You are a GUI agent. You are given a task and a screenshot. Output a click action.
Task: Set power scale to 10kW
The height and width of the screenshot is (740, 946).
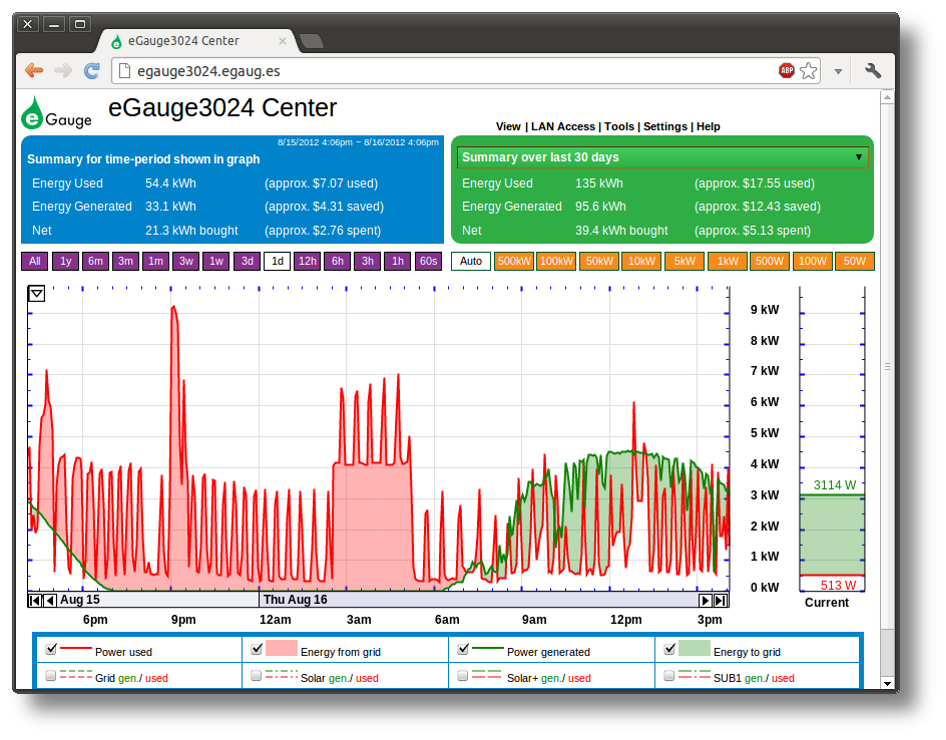pyautogui.click(x=641, y=261)
